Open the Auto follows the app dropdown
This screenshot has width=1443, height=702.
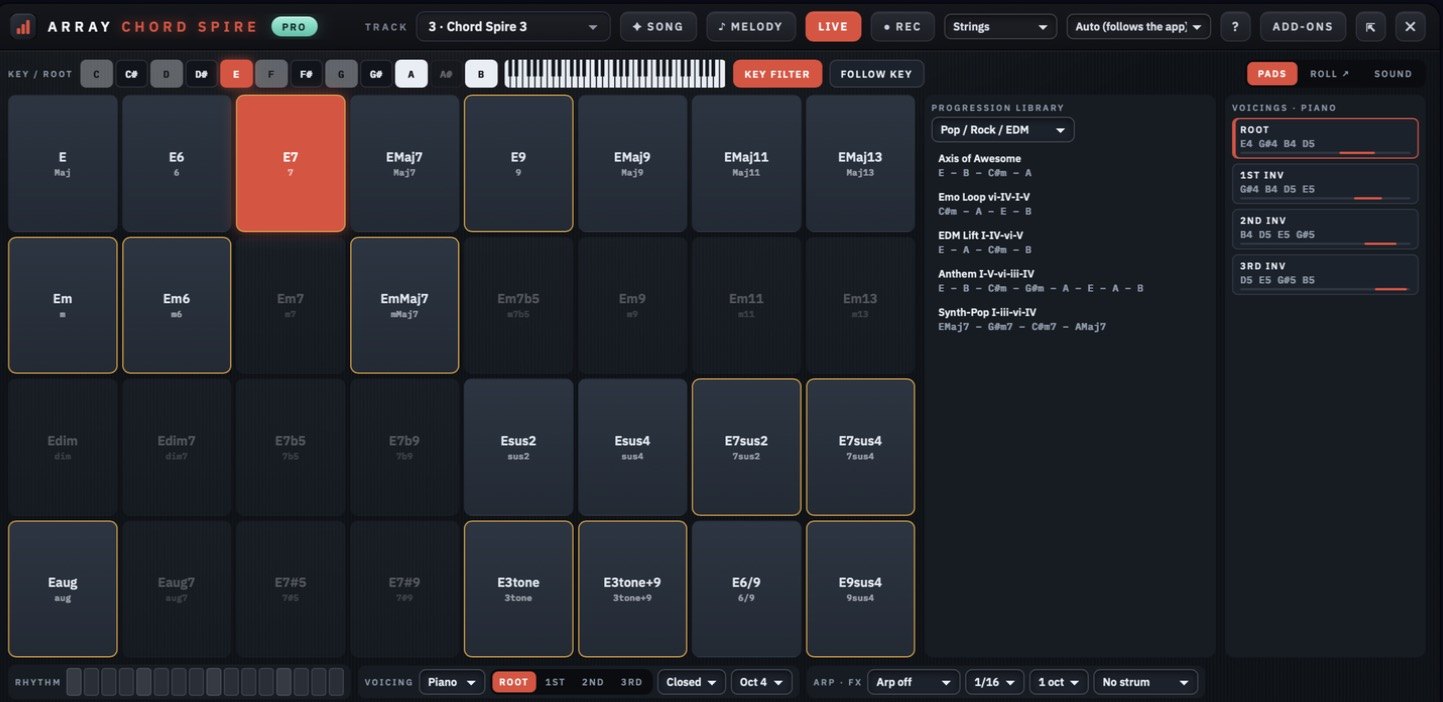click(x=1139, y=26)
